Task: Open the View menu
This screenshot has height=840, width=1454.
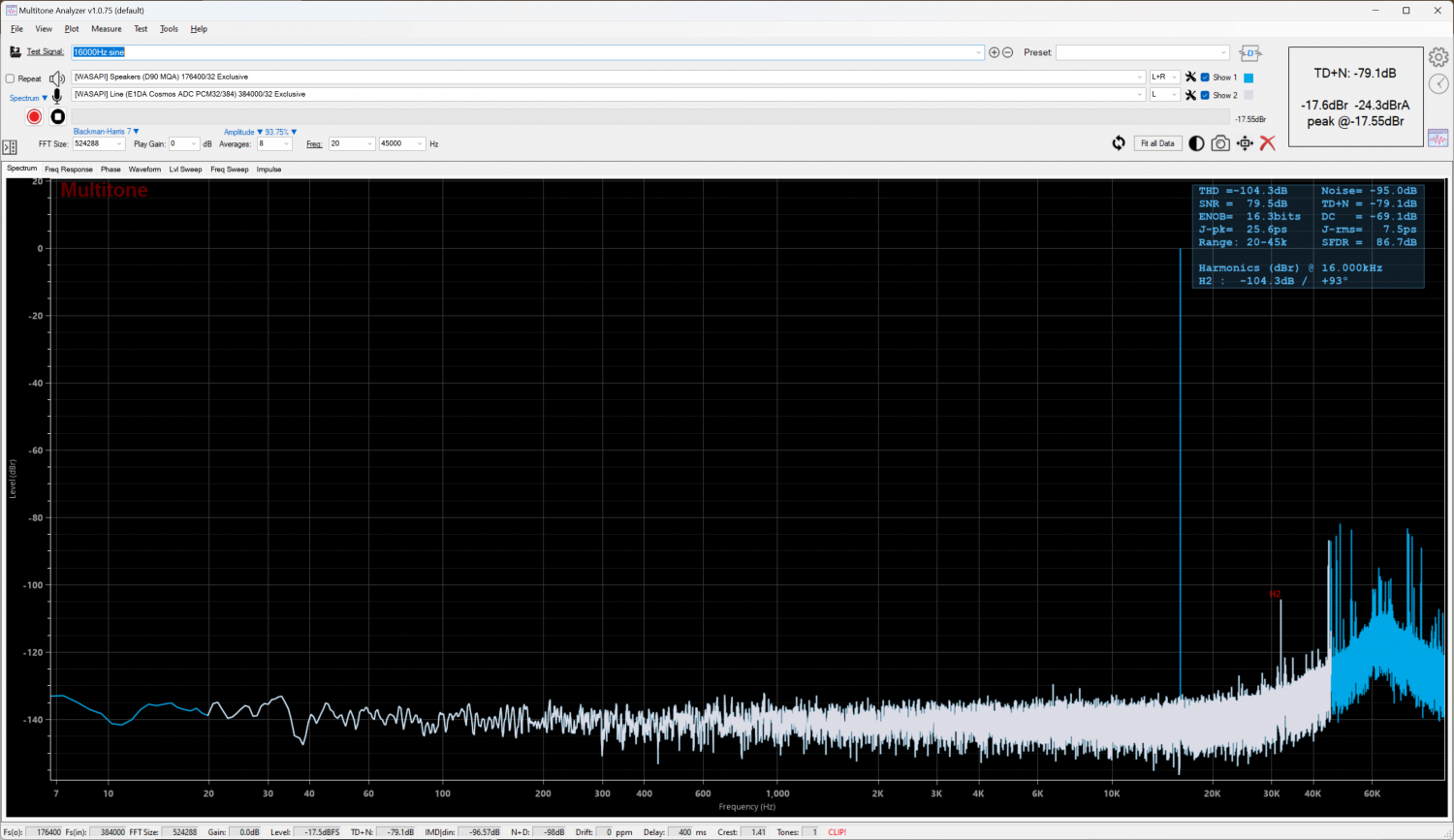Action: (44, 29)
